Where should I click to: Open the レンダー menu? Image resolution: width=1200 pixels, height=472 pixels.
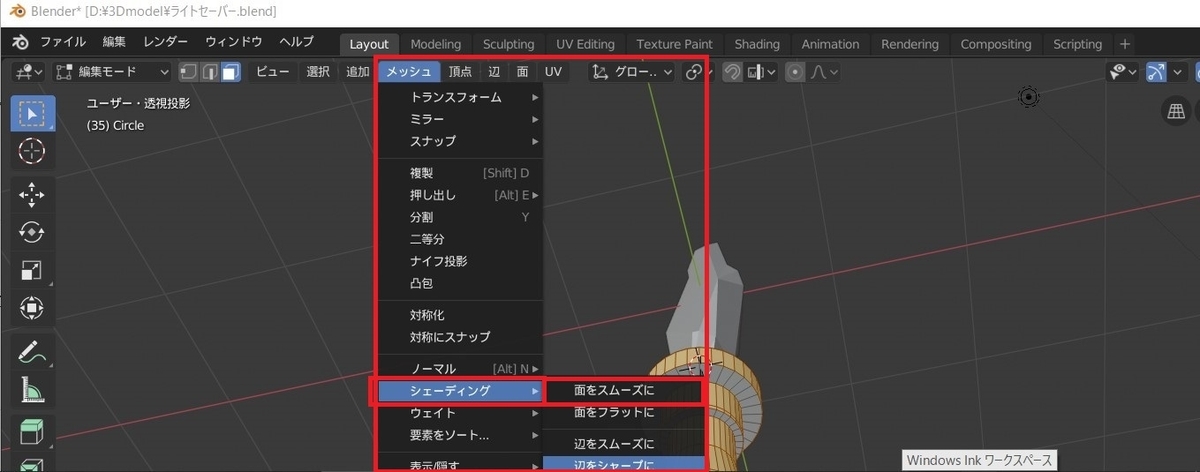tap(165, 42)
